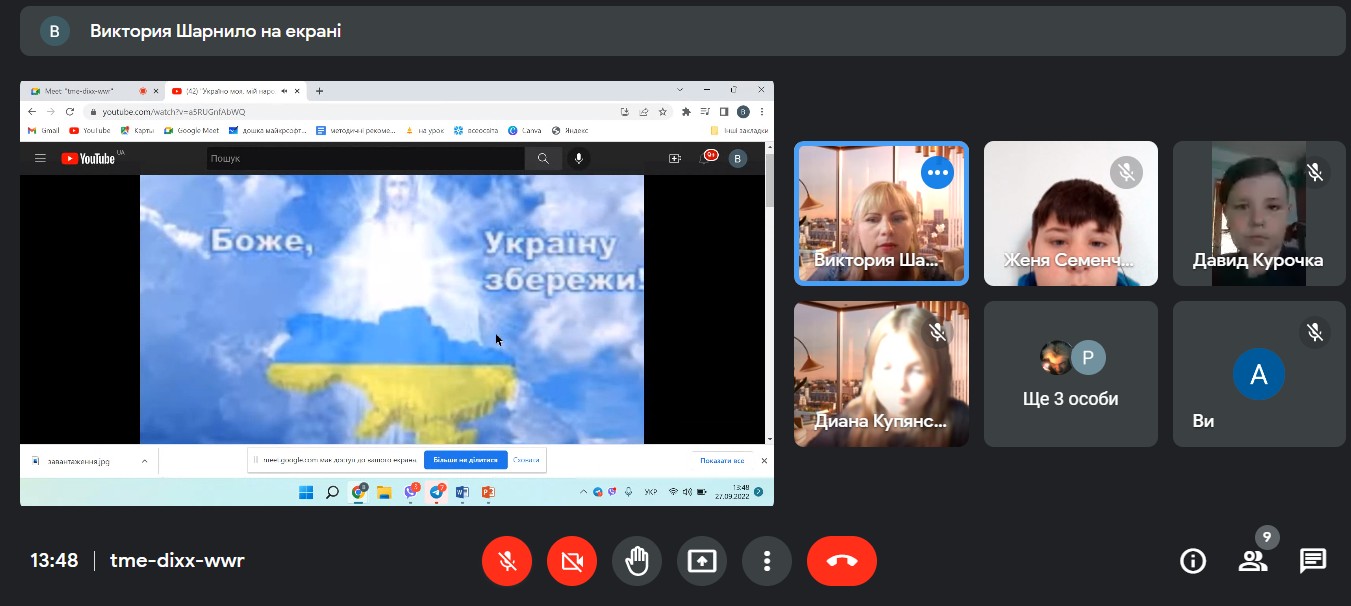The width and height of the screenshot is (1351, 606).
Task: Click 'Показати все' downloads link
Action: coord(722,461)
